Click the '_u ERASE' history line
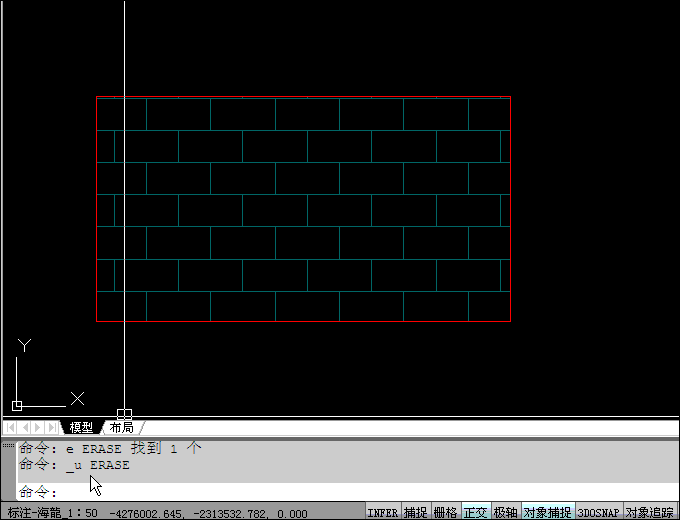680x520 pixels. pos(74,465)
